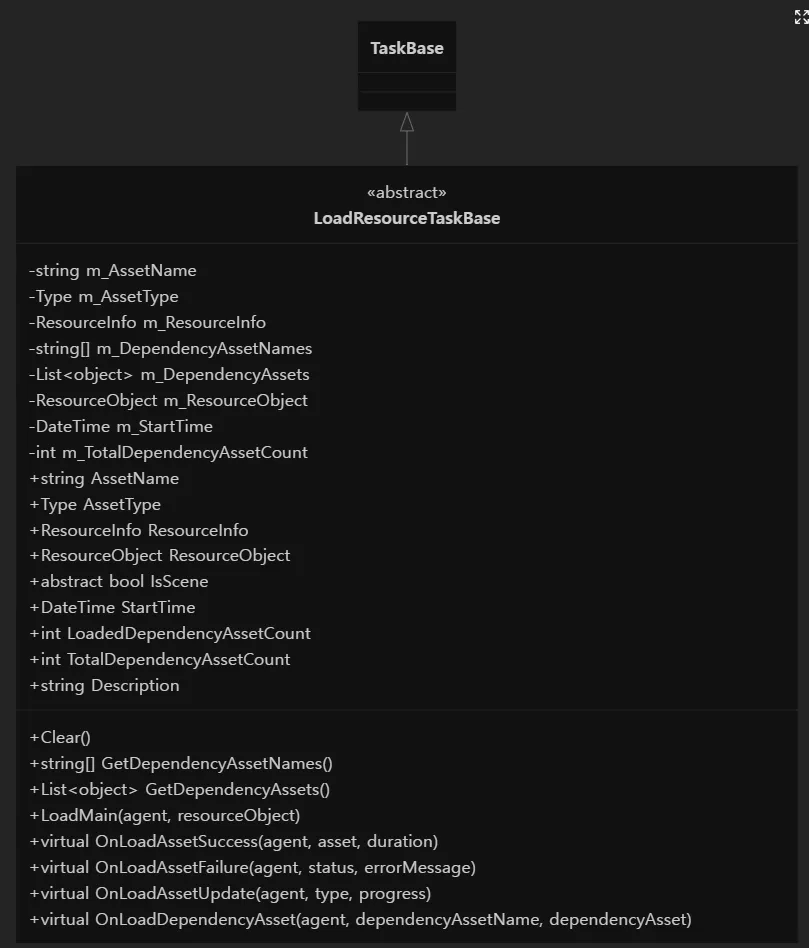
Task: Click the m_TotalDependencyAssetCount field
Action: [x=169, y=452]
